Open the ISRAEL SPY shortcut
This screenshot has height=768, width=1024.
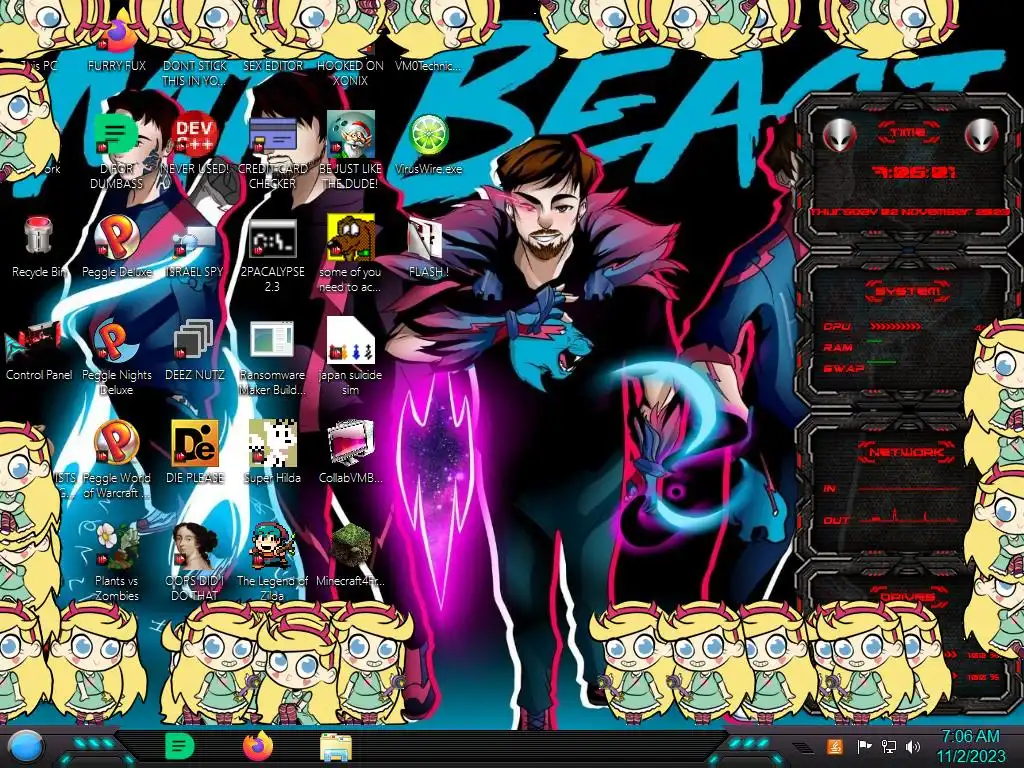coord(195,240)
